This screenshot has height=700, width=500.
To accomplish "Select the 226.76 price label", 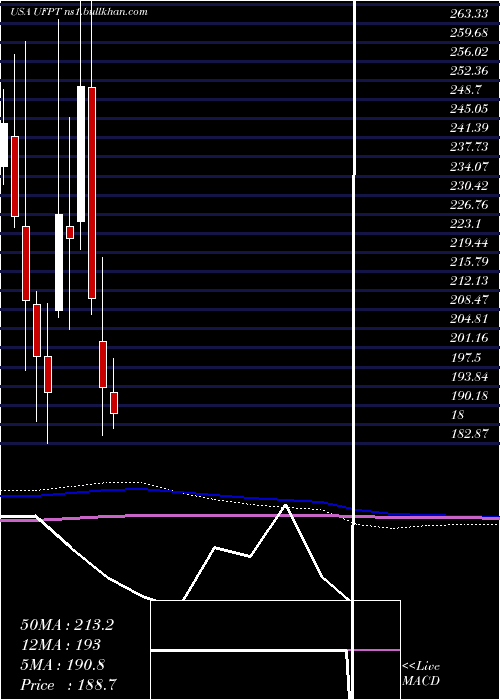I will (x=469, y=204).
